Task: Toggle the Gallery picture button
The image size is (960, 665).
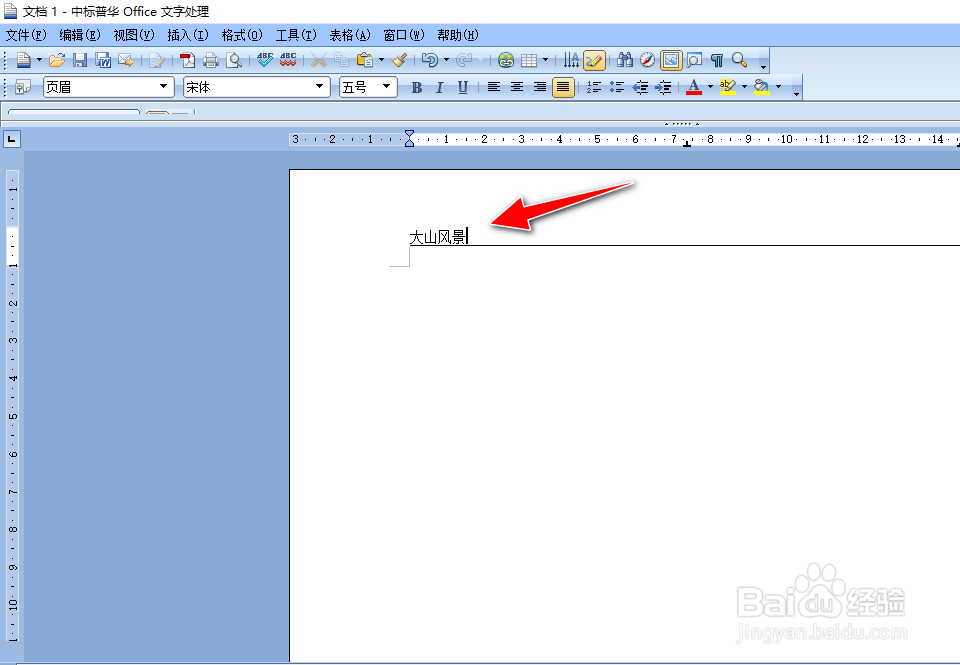Action: point(671,60)
